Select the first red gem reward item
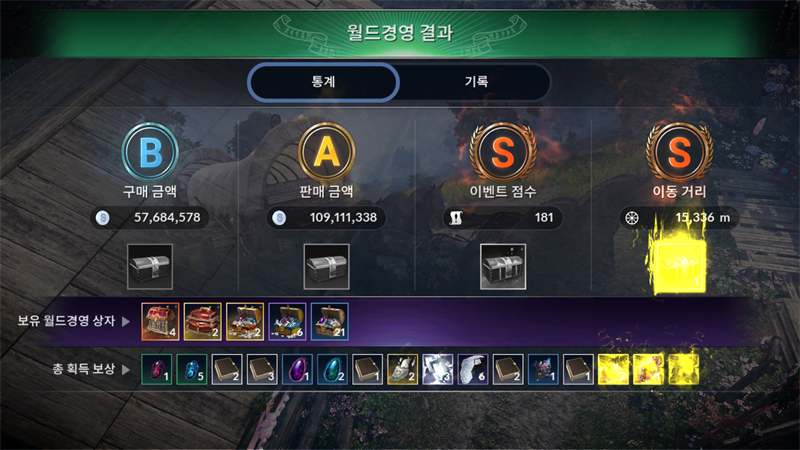800x450 pixels. click(x=157, y=369)
